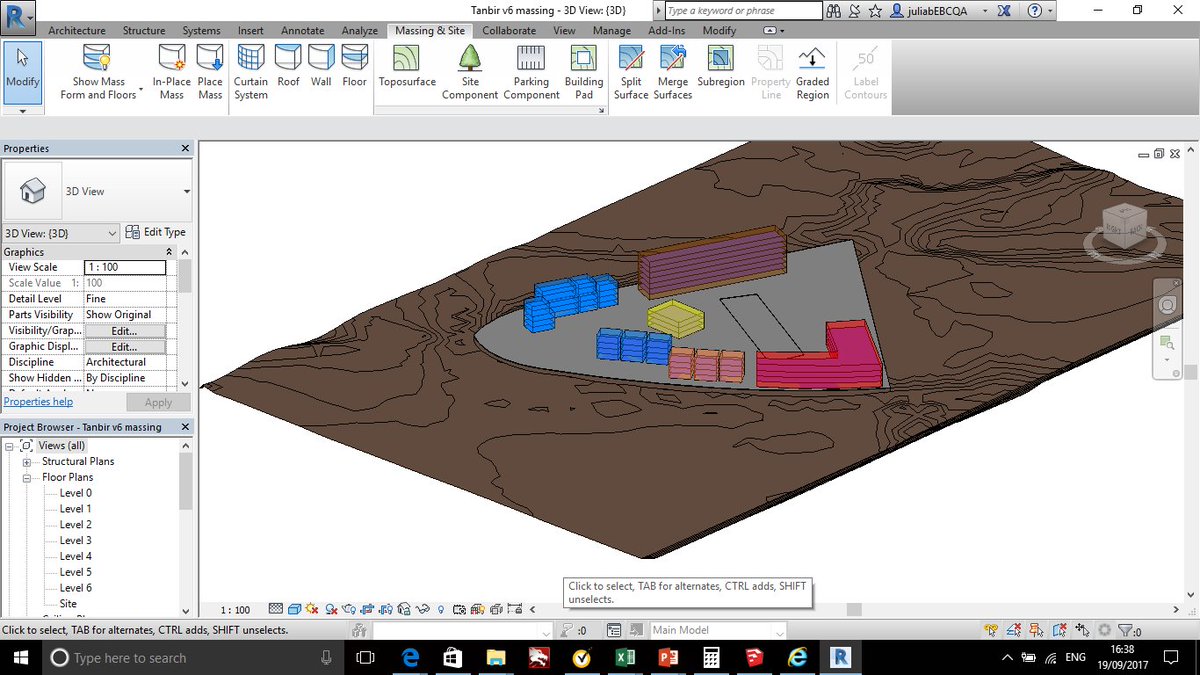Toggle Crop View in view control bar
1200x675 pixels.
point(367,609)
